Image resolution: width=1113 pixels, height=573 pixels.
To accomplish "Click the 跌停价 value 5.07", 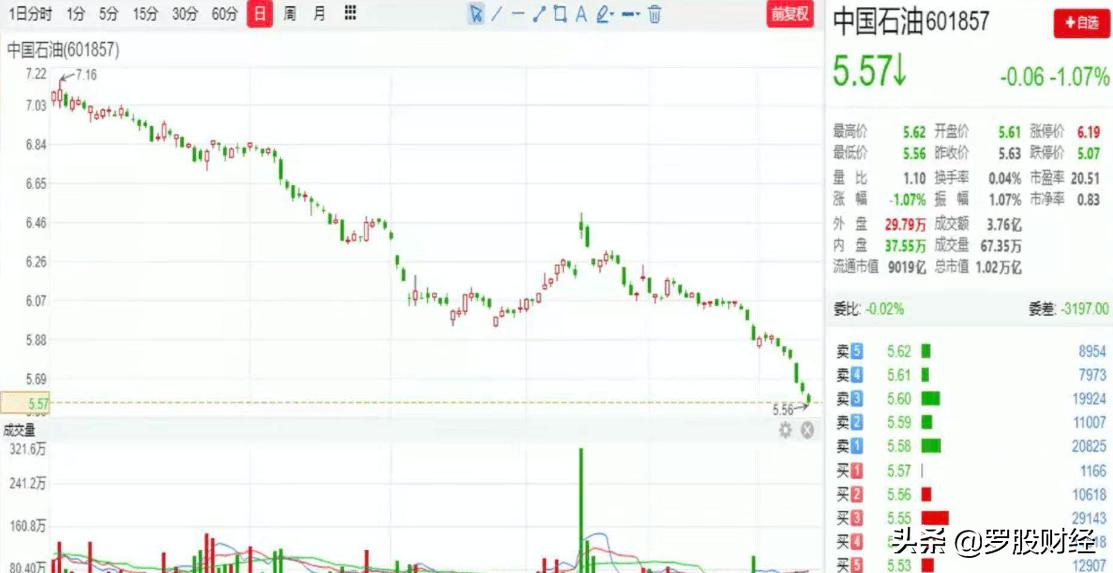I will point(1087,153).
